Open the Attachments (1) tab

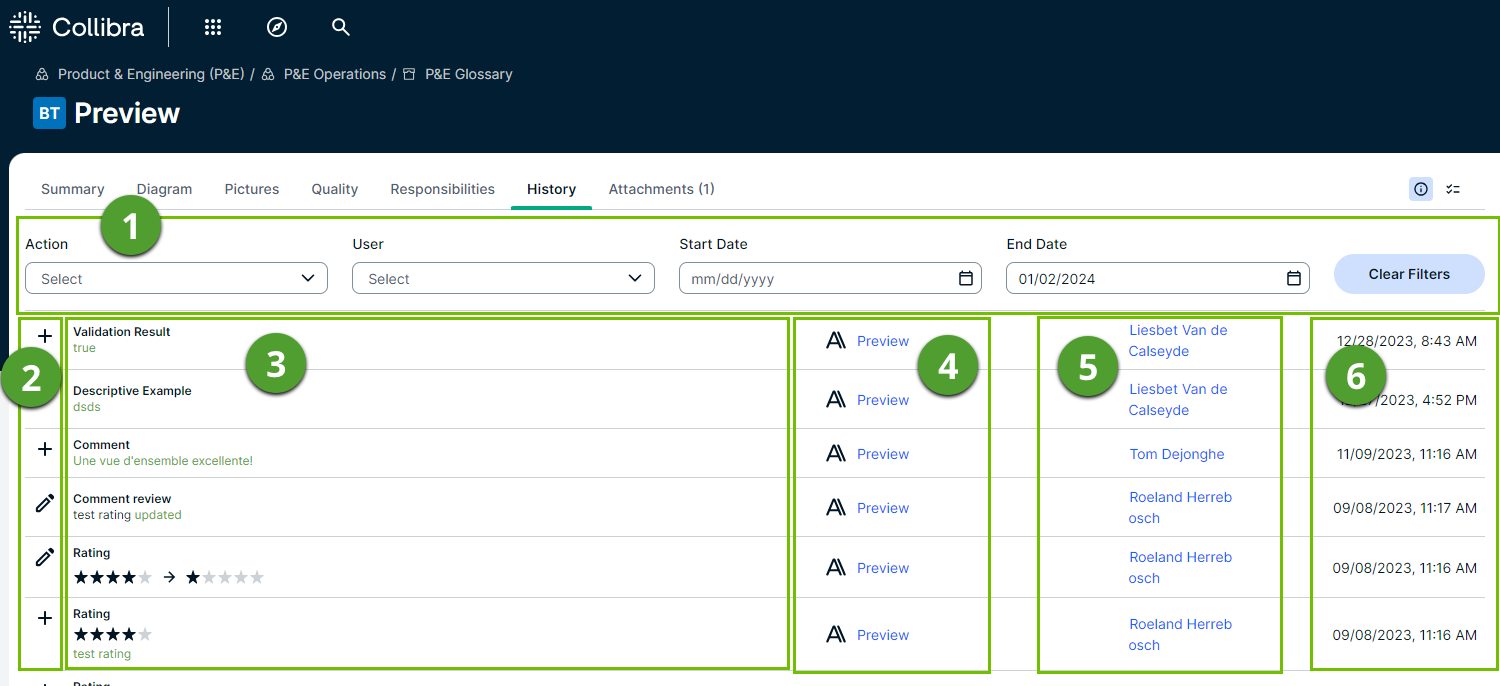661,189
